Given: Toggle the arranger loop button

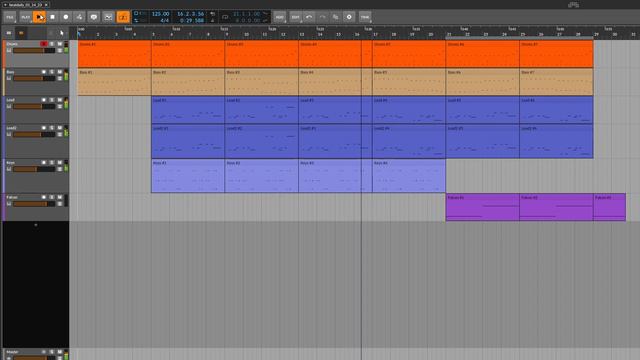Looking at the screenshot, I should (x=225, y=17).
